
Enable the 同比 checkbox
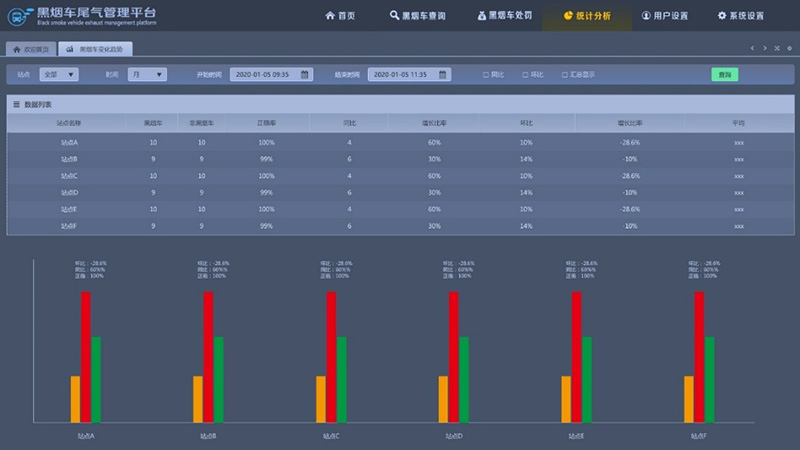pyautogui.click(x=486, y=75)
